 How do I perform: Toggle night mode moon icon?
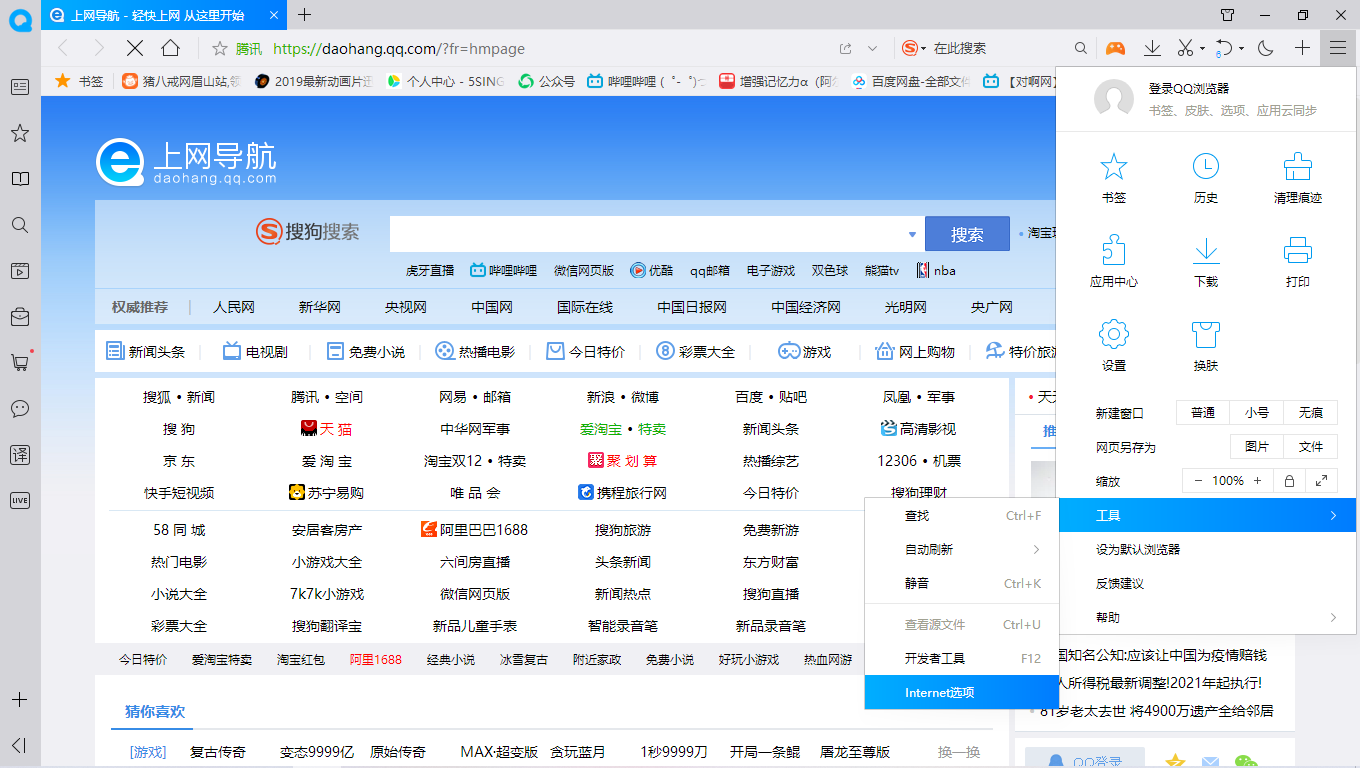click(1265, 48)
